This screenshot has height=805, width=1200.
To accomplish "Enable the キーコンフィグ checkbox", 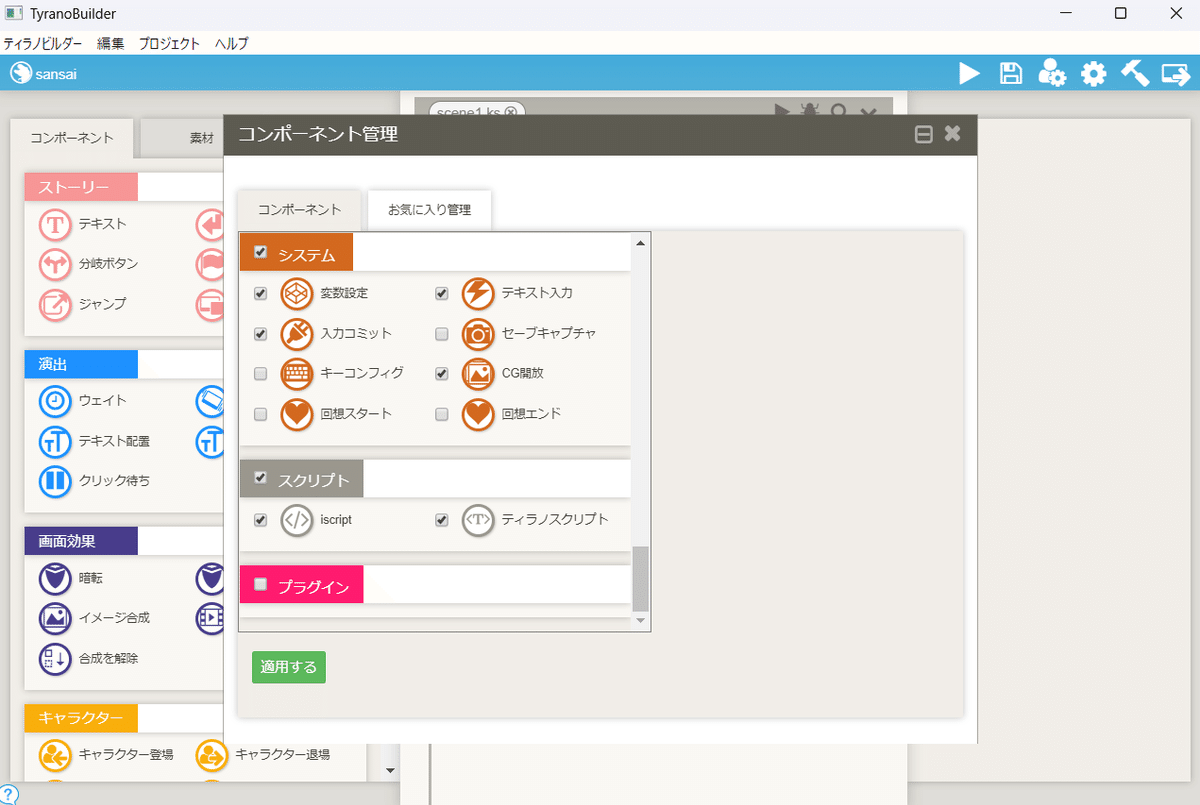I will click(261, 374).
